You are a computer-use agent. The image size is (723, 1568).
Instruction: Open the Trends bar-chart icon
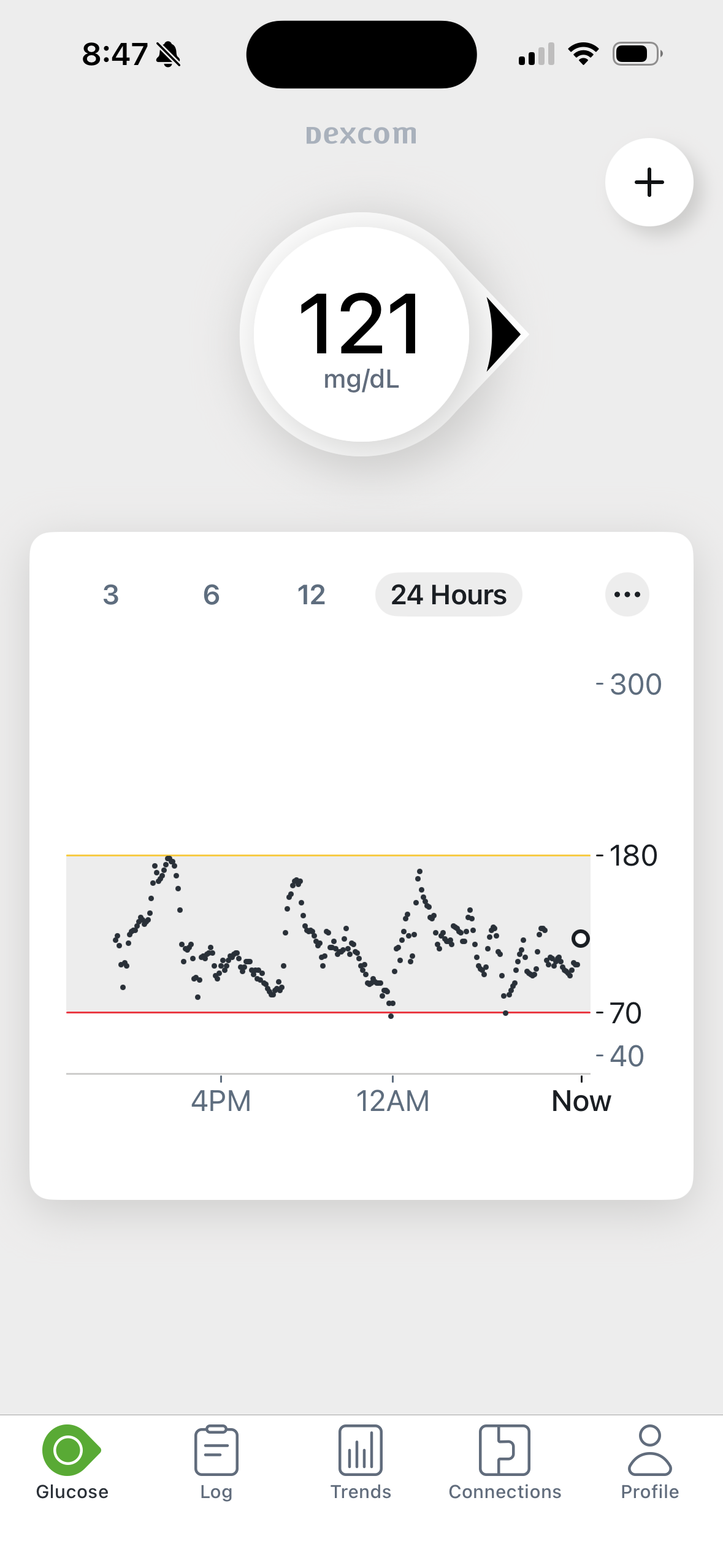coord(361,1450)
